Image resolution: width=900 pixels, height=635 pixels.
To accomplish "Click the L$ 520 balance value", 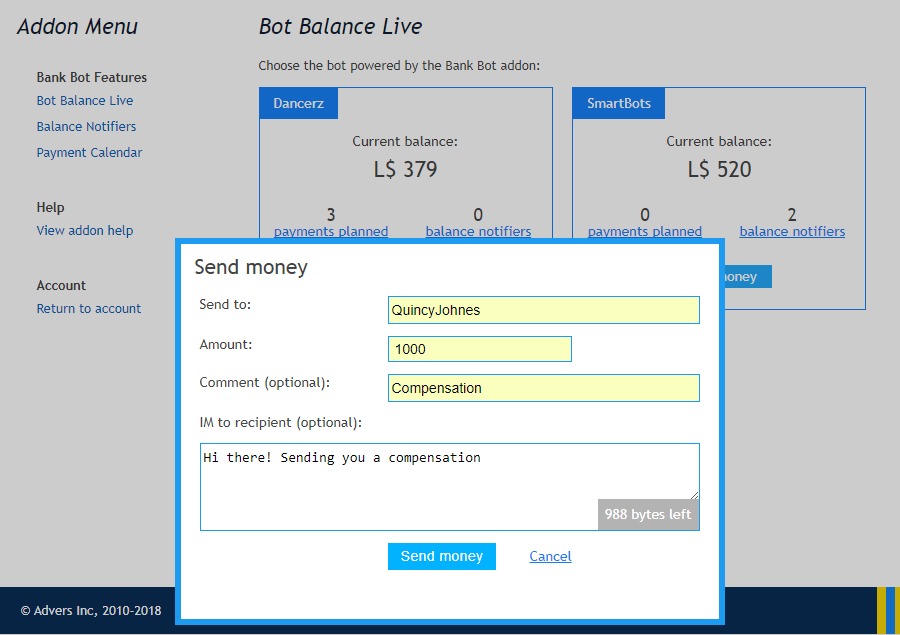I will coord(719,169).
